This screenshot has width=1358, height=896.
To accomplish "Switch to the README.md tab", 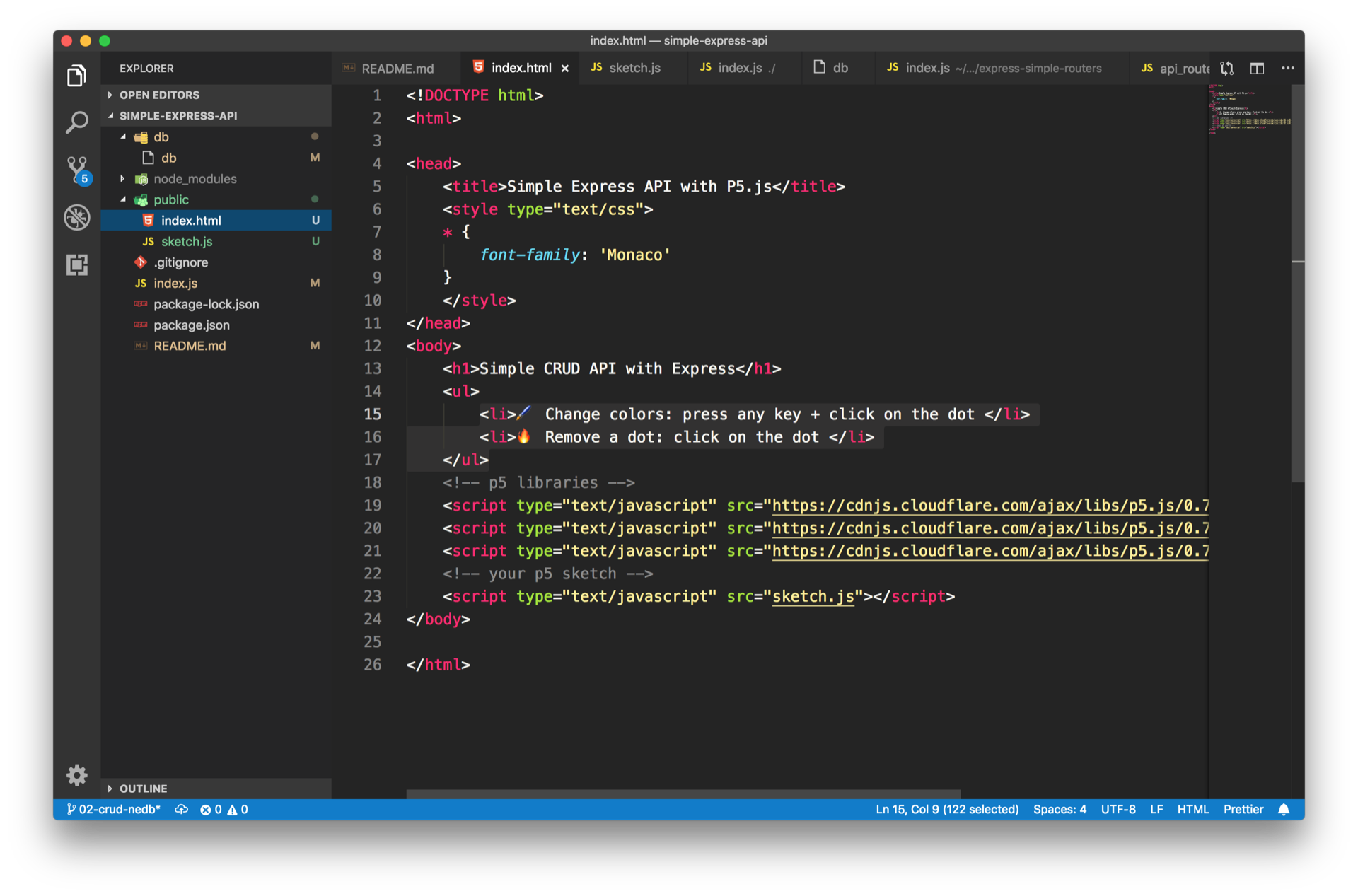I will [396, 68].
